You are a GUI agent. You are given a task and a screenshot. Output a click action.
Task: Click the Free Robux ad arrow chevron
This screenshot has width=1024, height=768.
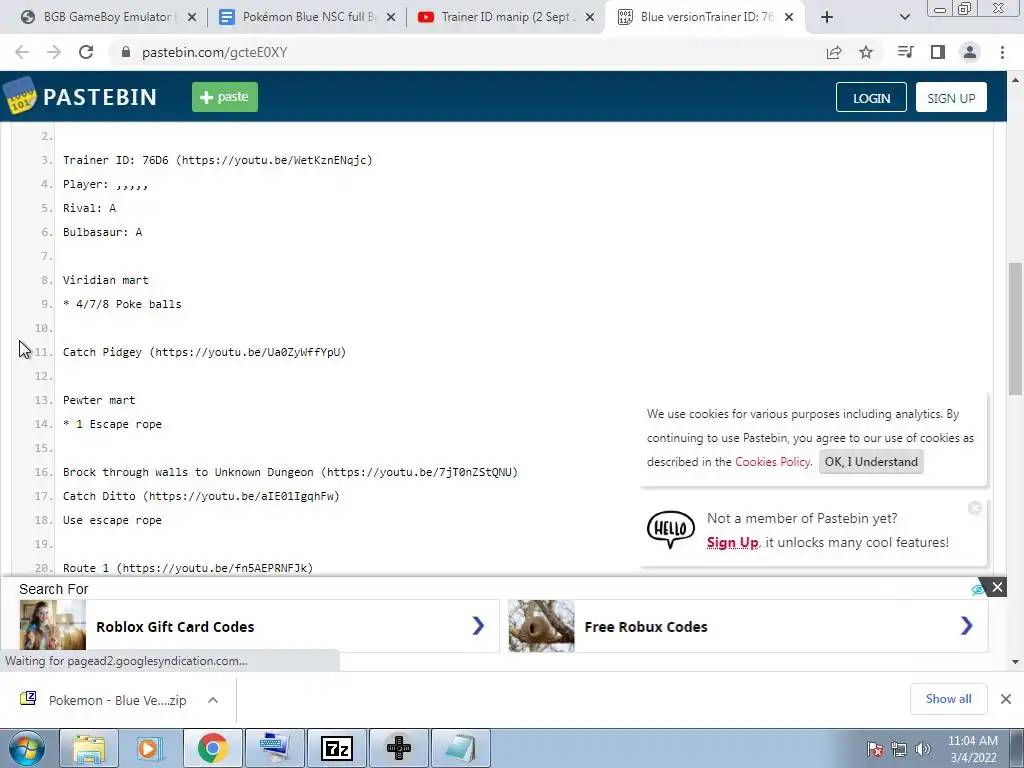[x=967, y=626]
